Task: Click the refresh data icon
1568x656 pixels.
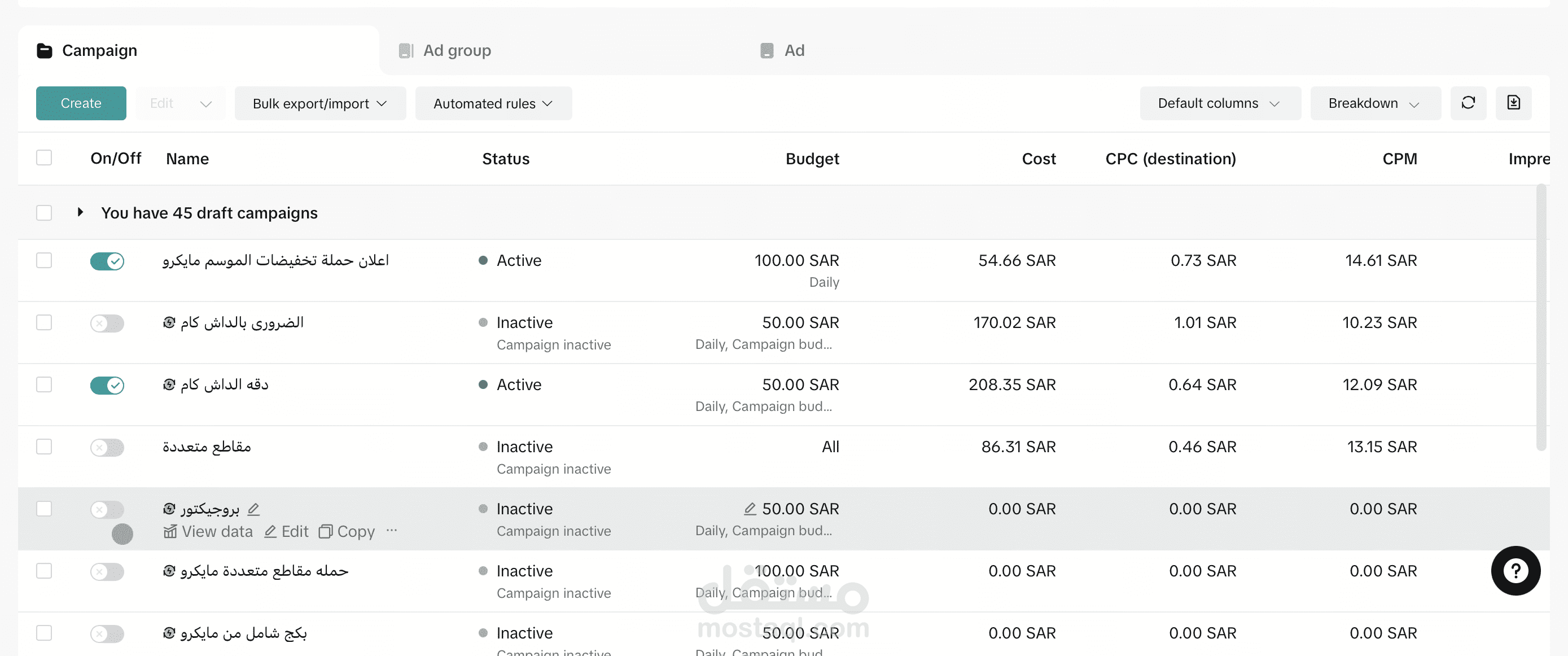Action: point(1468,103)
